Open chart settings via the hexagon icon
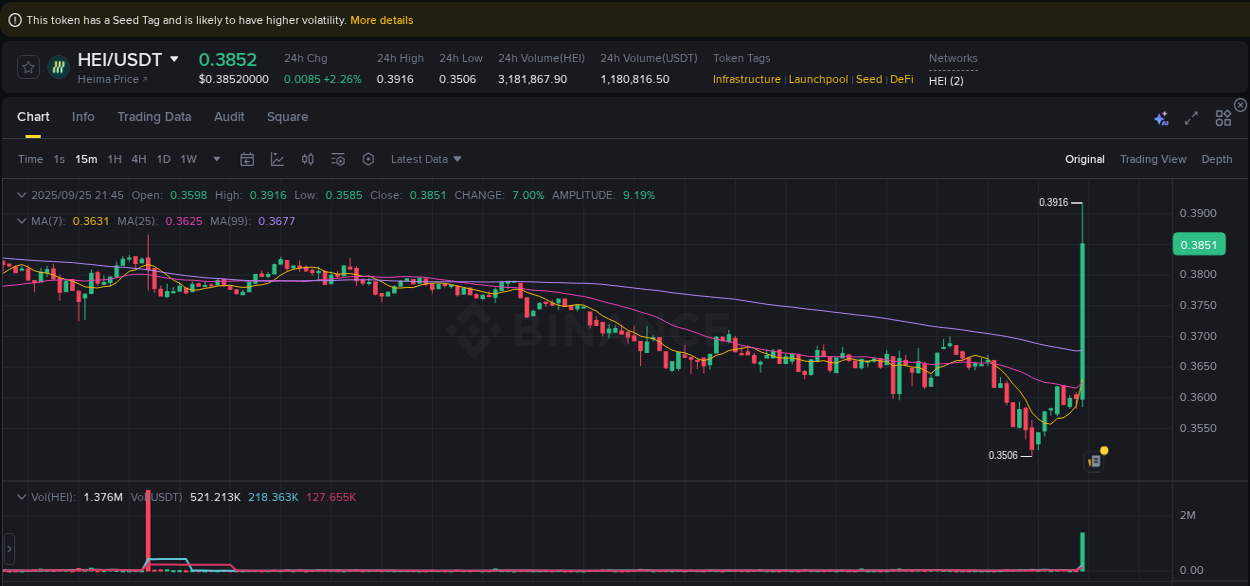1250x586 pixels. (x=368, y=158)
